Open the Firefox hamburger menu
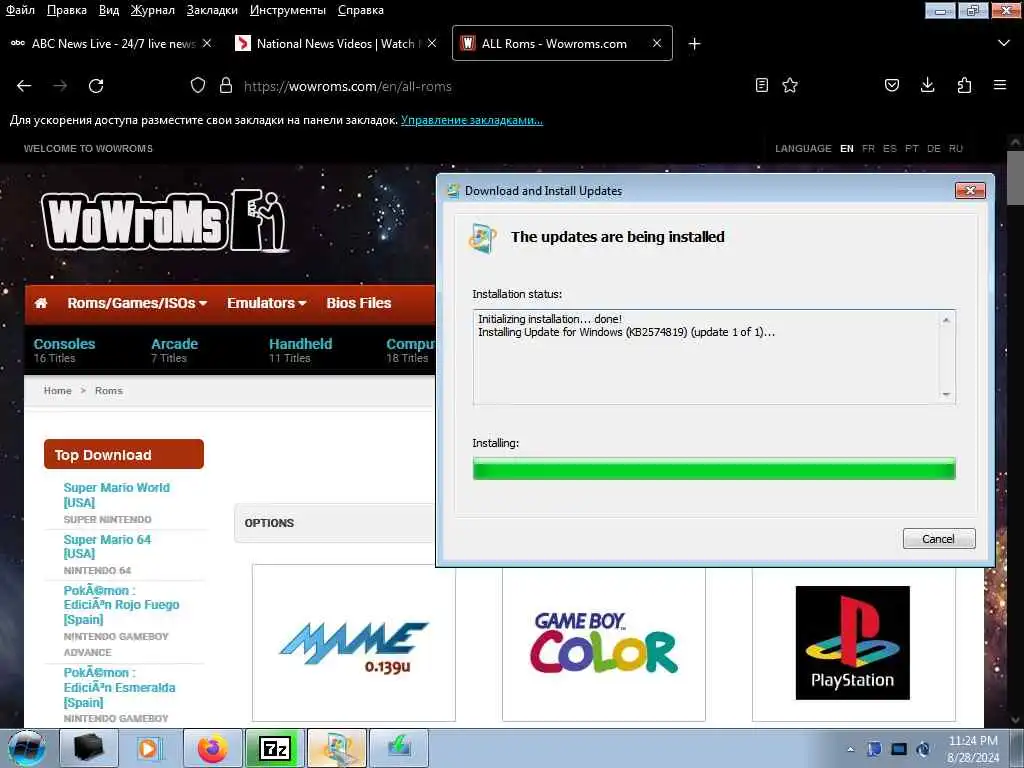1024x768 pixels. [1000, 85]
